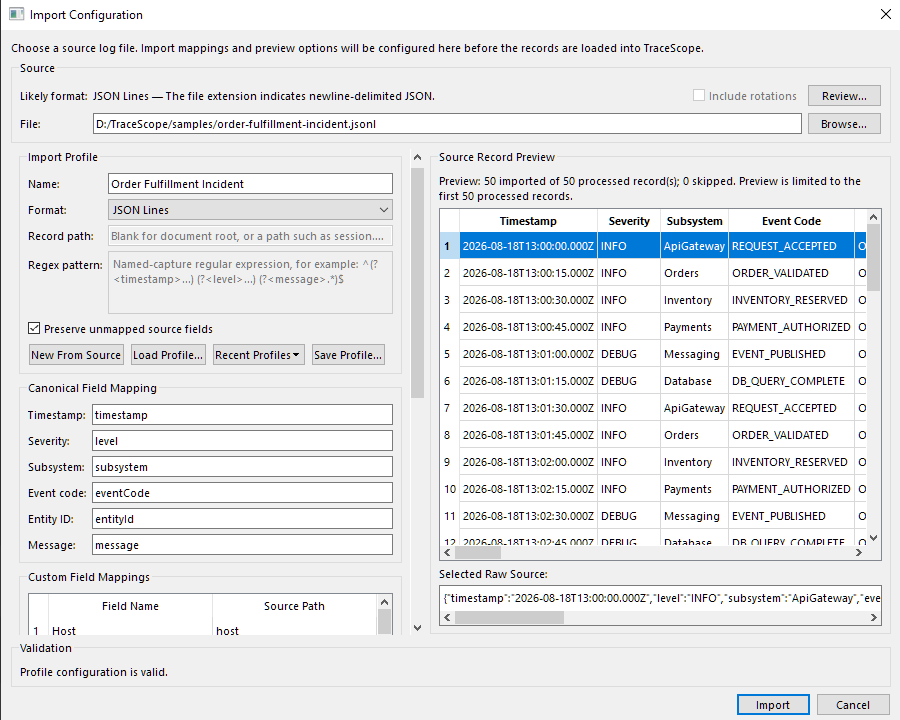This screenshot has width=900, height=720.
Task: Click raw source scroll left arrow
Action: coord(447,617)
